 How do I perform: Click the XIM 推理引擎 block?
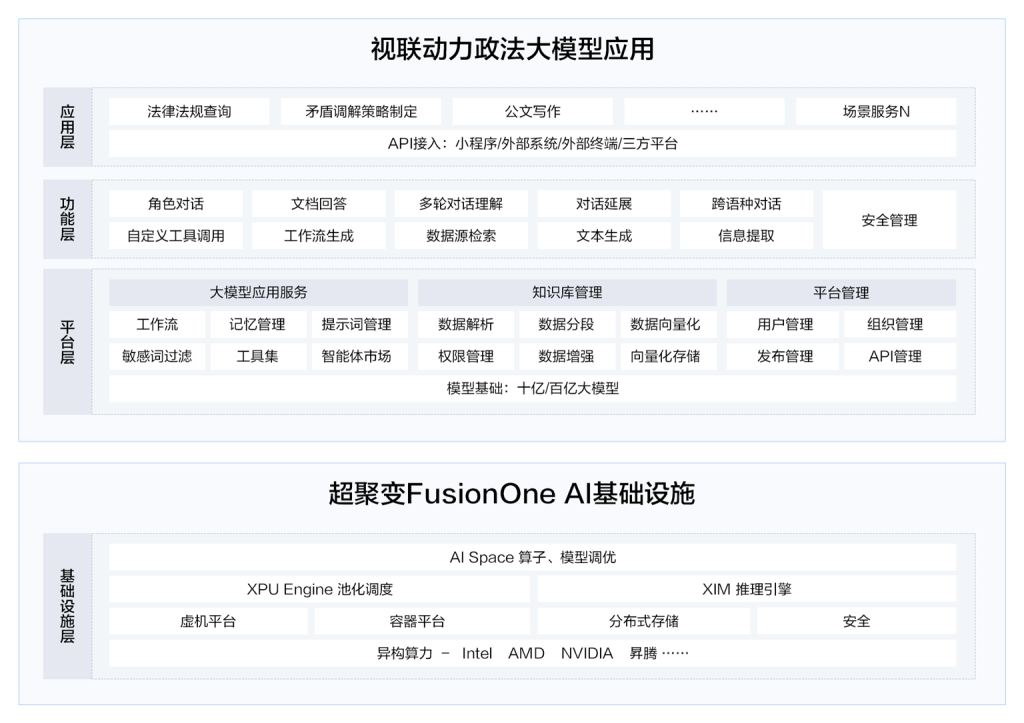point(746,589)
